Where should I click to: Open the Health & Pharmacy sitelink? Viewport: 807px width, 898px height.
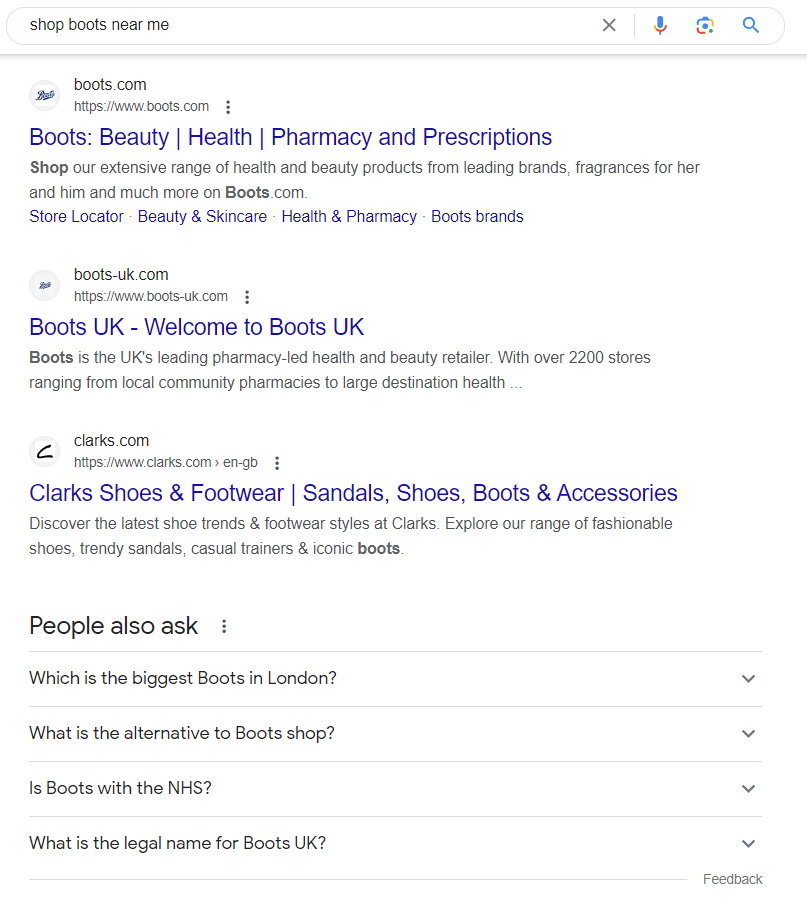[x=349, y=216]
